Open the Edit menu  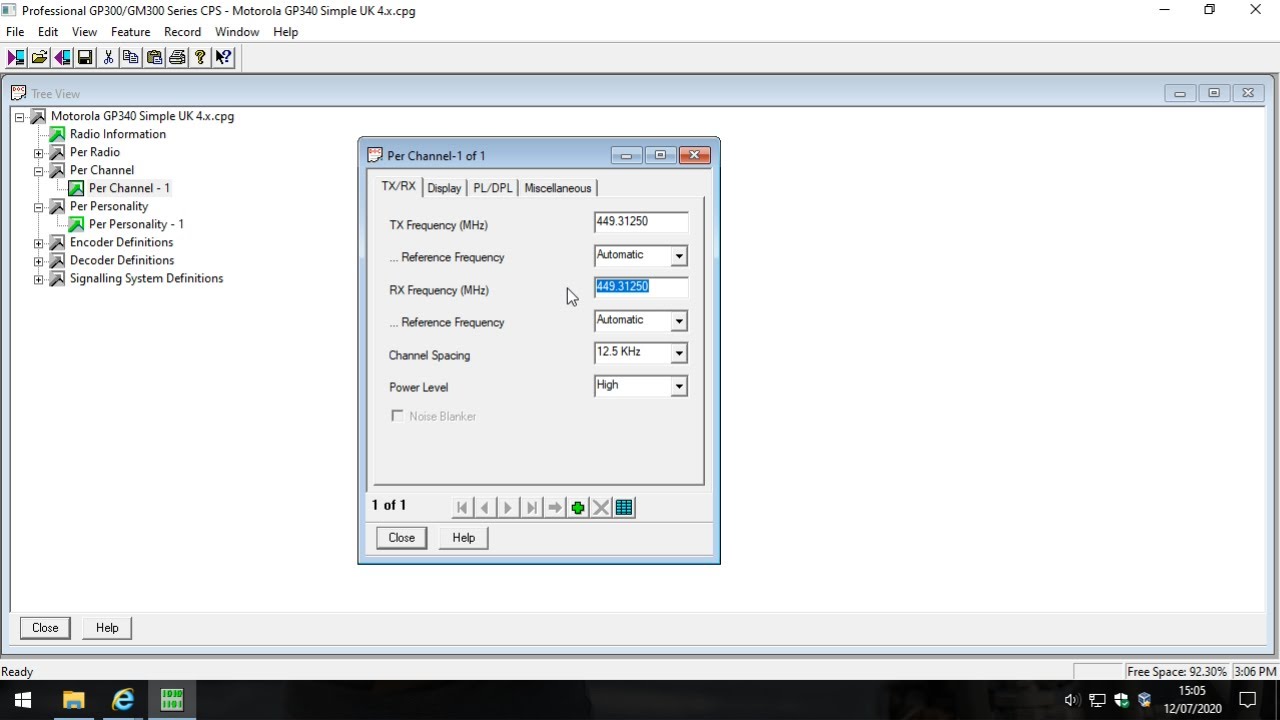[x=48, y=32]
